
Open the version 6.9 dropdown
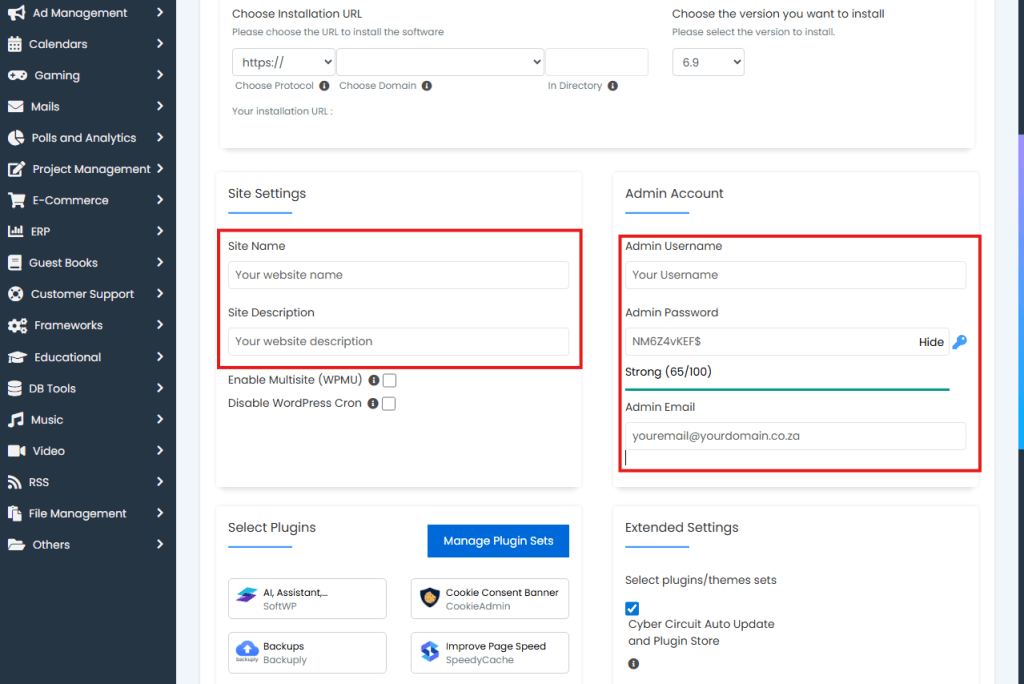point(708,62)
